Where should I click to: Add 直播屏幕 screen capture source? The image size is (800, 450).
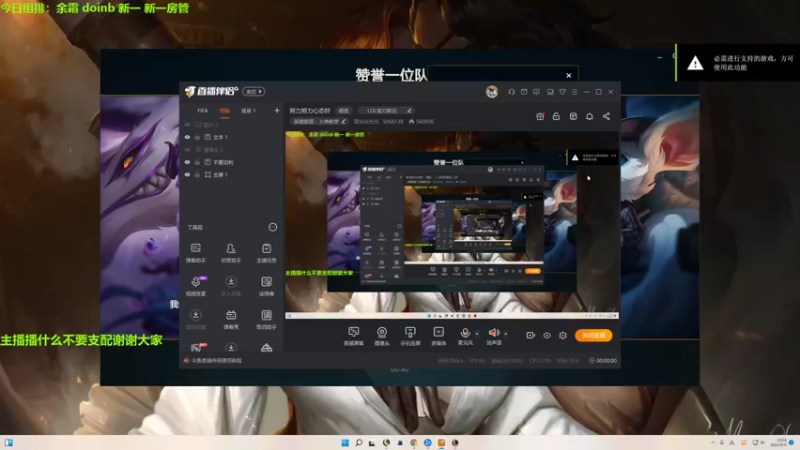[x=353, y=336]
